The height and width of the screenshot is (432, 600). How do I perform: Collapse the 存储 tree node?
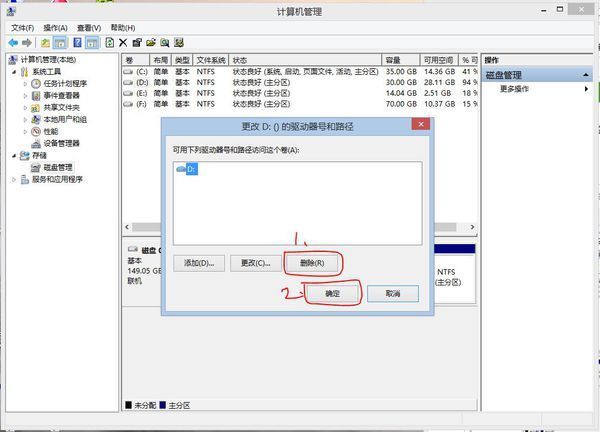click(x=14, y=156)
